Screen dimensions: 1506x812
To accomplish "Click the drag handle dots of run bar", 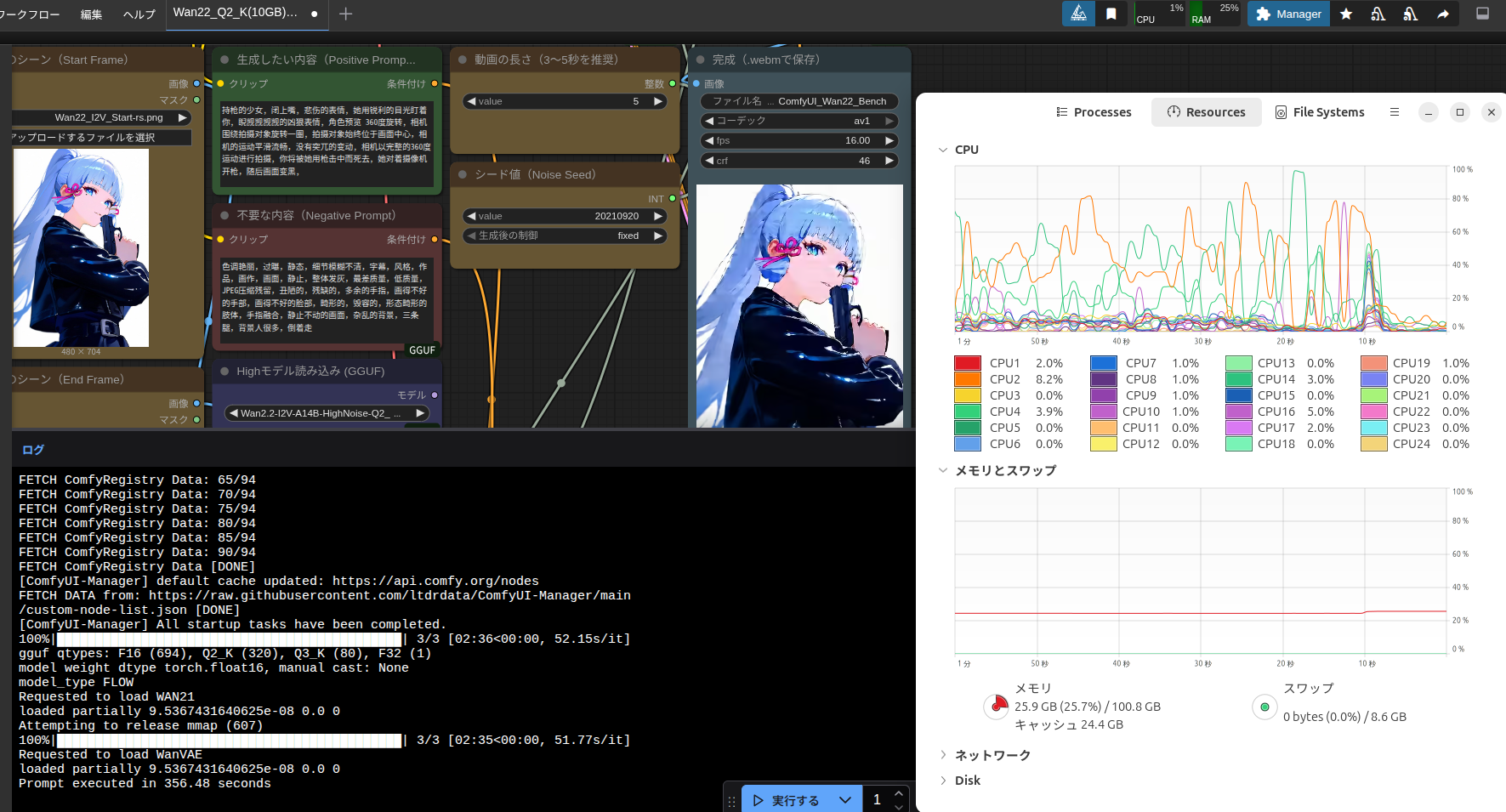I will pos(731,801).
